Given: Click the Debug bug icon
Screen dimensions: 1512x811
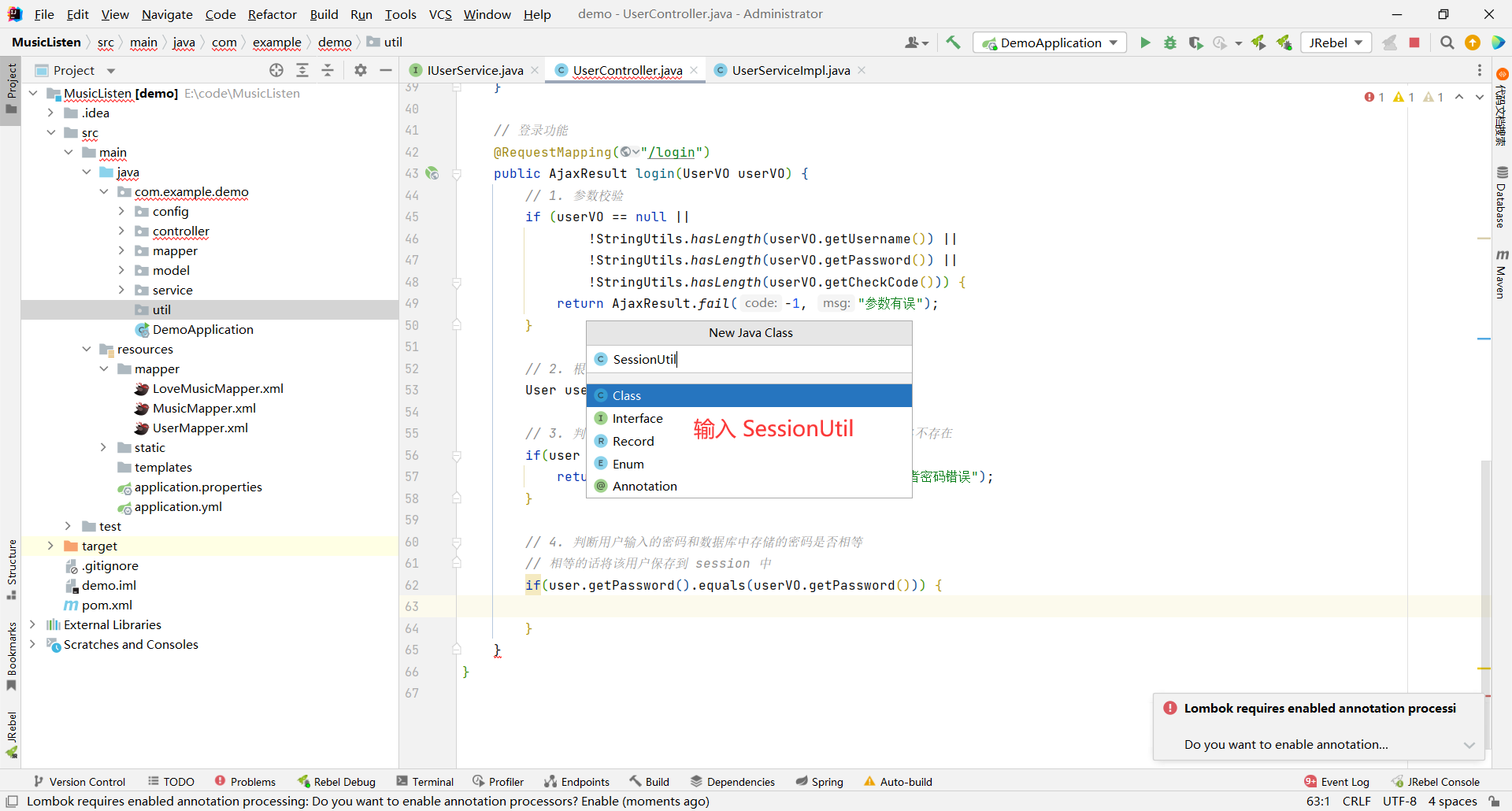Looking at the screenshot, I should click(x=1170, y=43).
